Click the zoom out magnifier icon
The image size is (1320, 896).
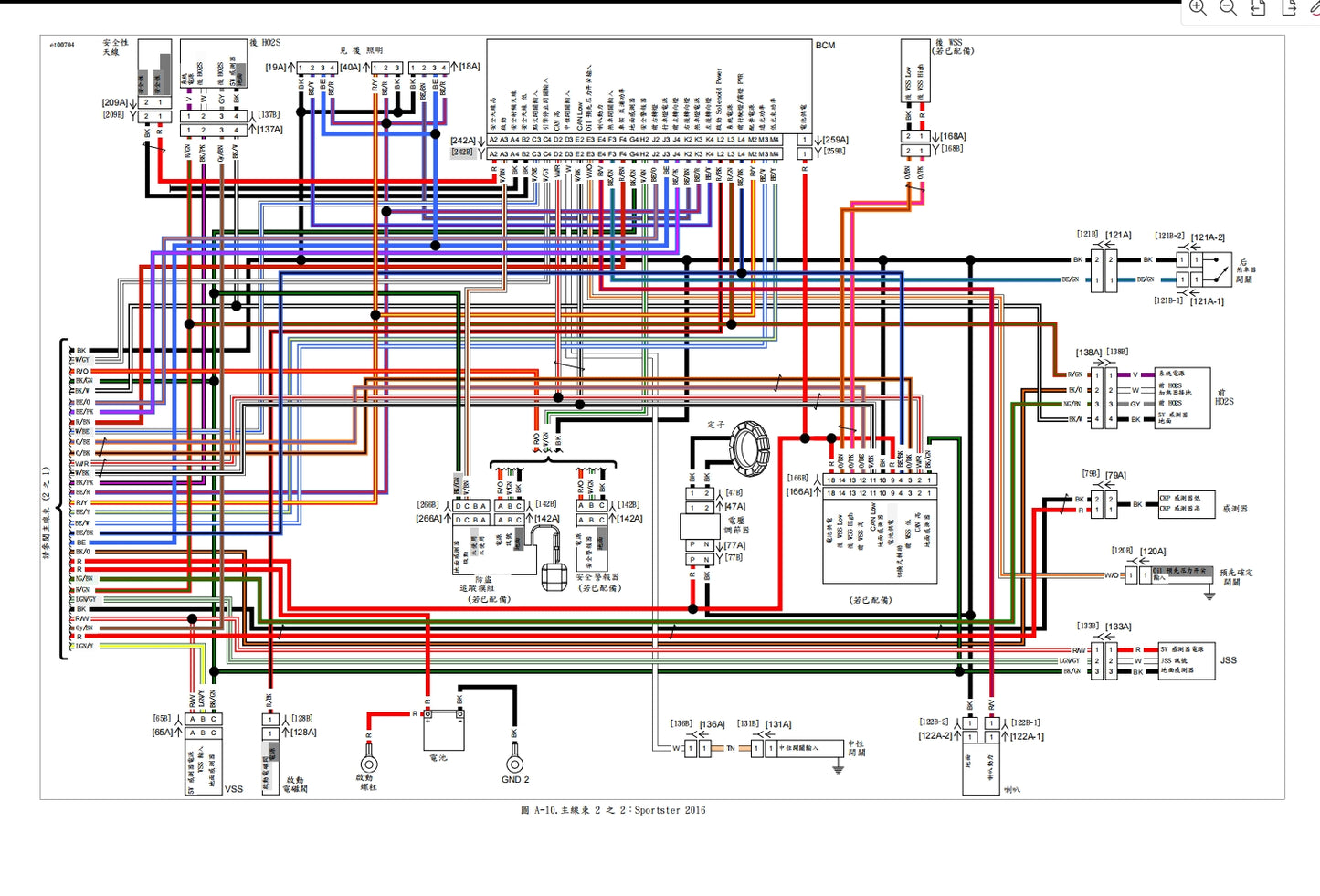point(1229,8)
